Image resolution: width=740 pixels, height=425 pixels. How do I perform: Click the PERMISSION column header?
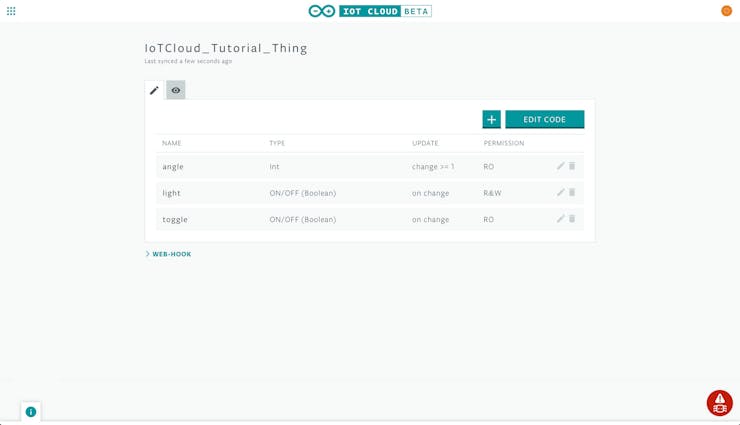pos(504,143)
